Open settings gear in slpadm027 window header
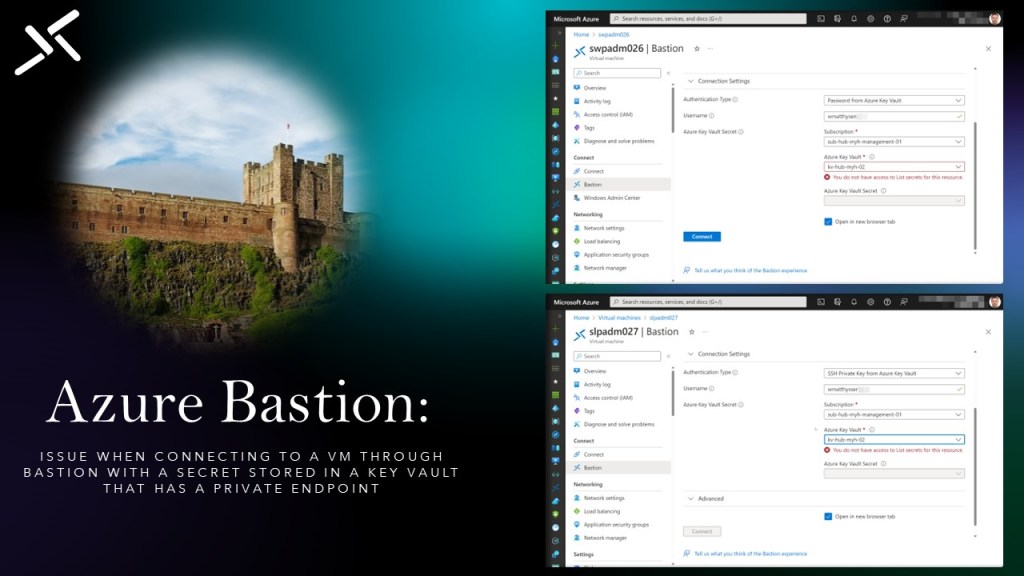This screenshot has height=576, width=1024. 871,301
